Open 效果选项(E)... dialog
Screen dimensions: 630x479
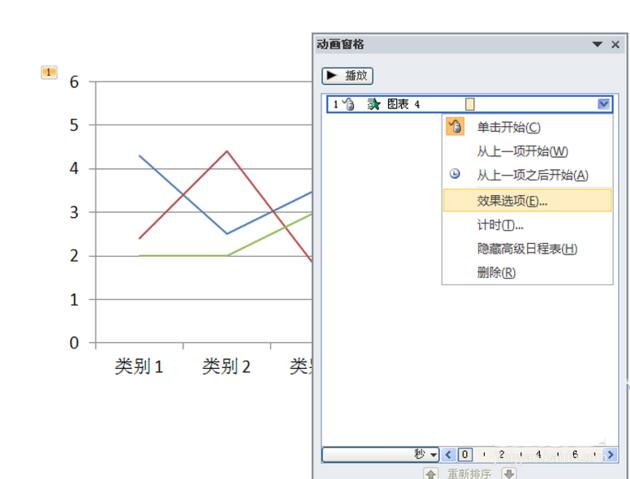(x=527, y=200)
